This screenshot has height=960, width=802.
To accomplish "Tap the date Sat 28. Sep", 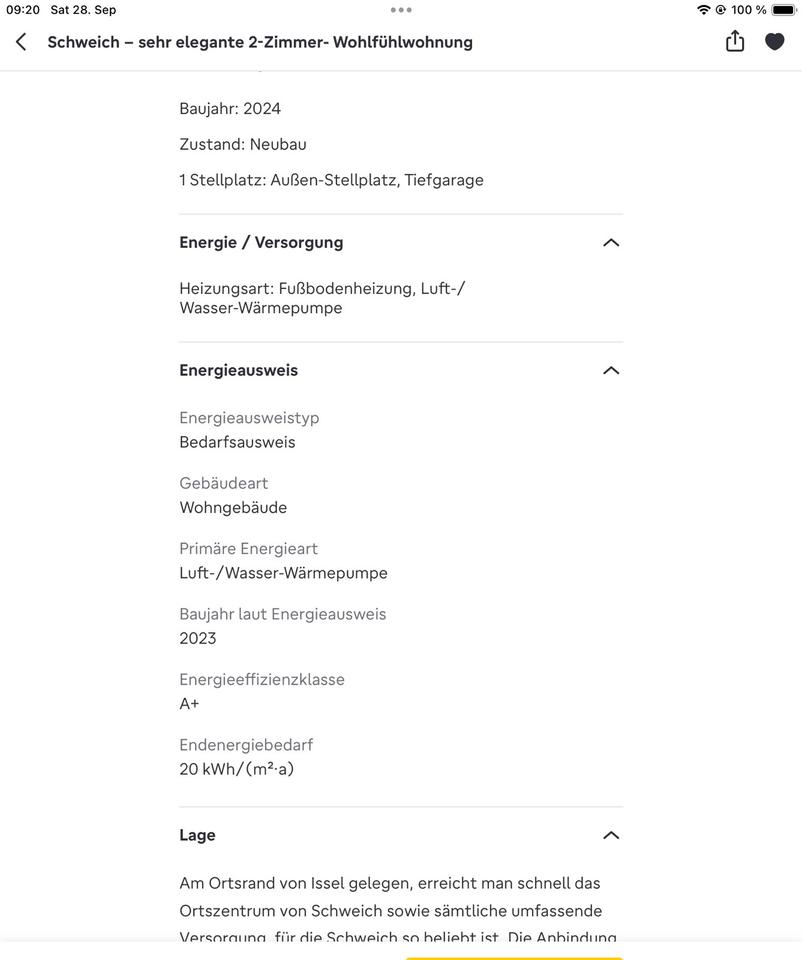I will 83,10.
